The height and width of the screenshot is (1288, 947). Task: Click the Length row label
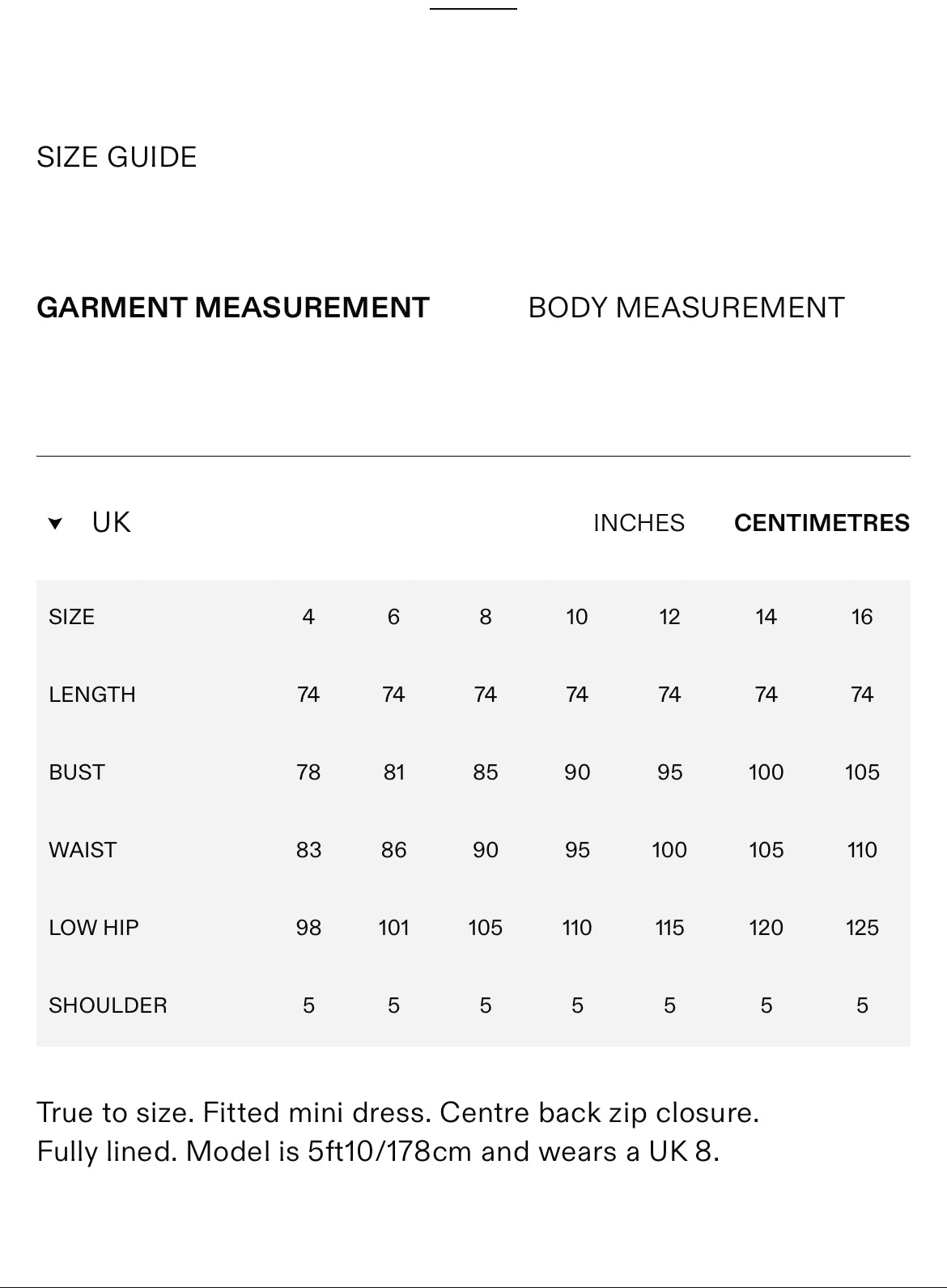(92, 695)
